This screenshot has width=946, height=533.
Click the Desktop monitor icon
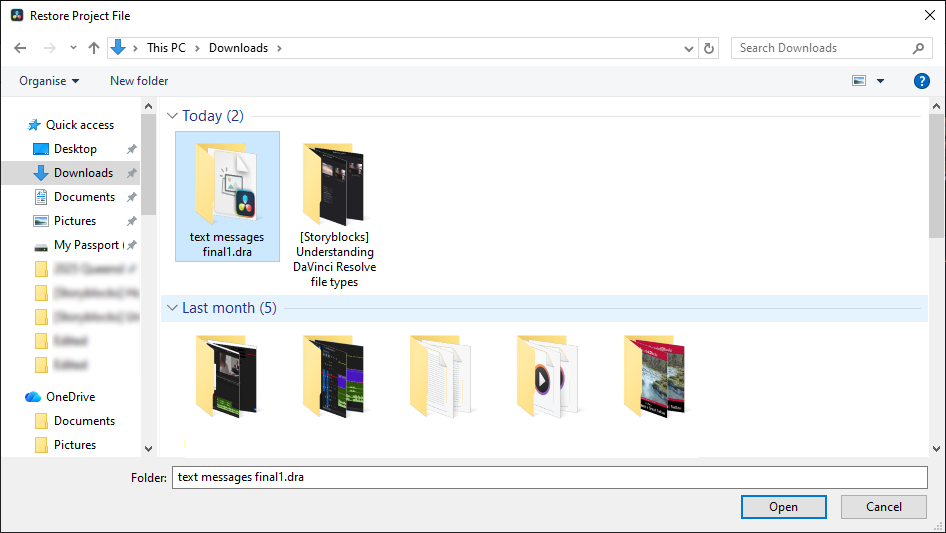pos(41,149)
